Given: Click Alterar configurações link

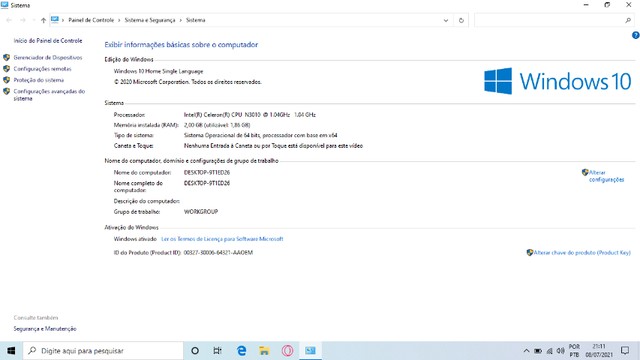Looking at the screenshot, I should (606, 176).
